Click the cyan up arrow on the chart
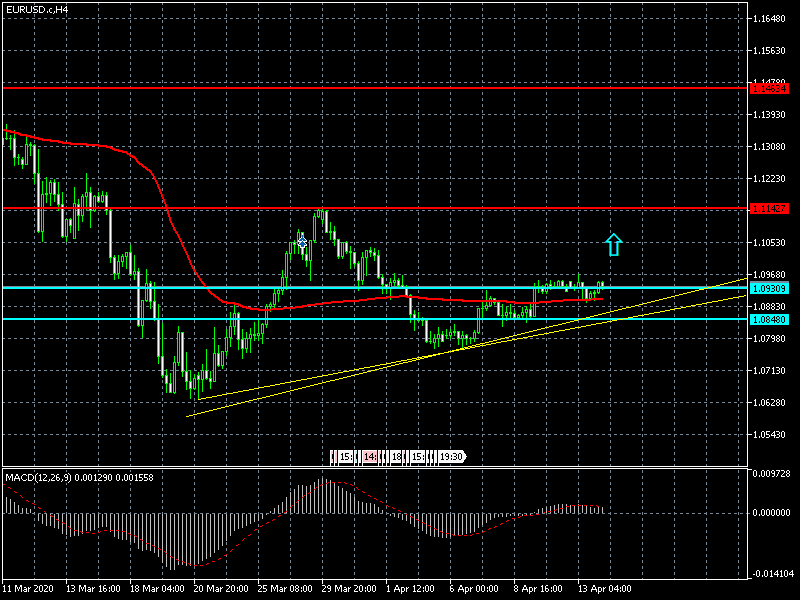This screenshot has height=600, width=800. click(614, 244)
